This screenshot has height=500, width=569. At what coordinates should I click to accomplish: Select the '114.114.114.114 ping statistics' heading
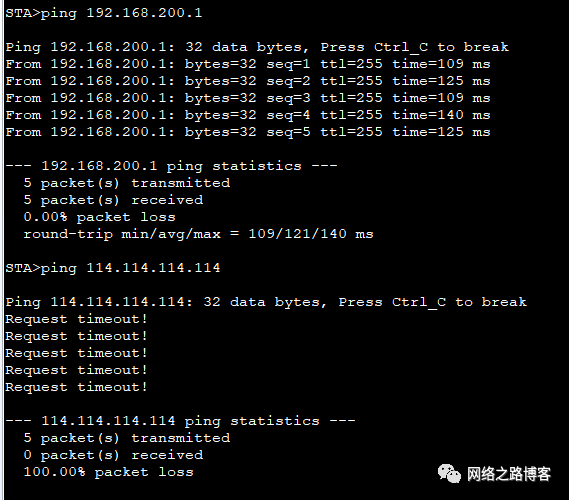coord(180,421)
